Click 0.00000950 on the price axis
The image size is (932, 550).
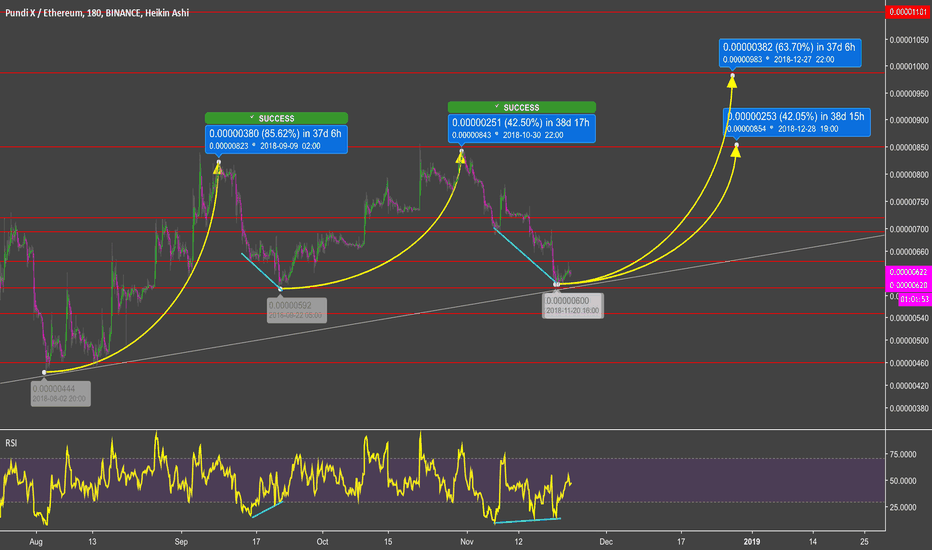(909, 93)
